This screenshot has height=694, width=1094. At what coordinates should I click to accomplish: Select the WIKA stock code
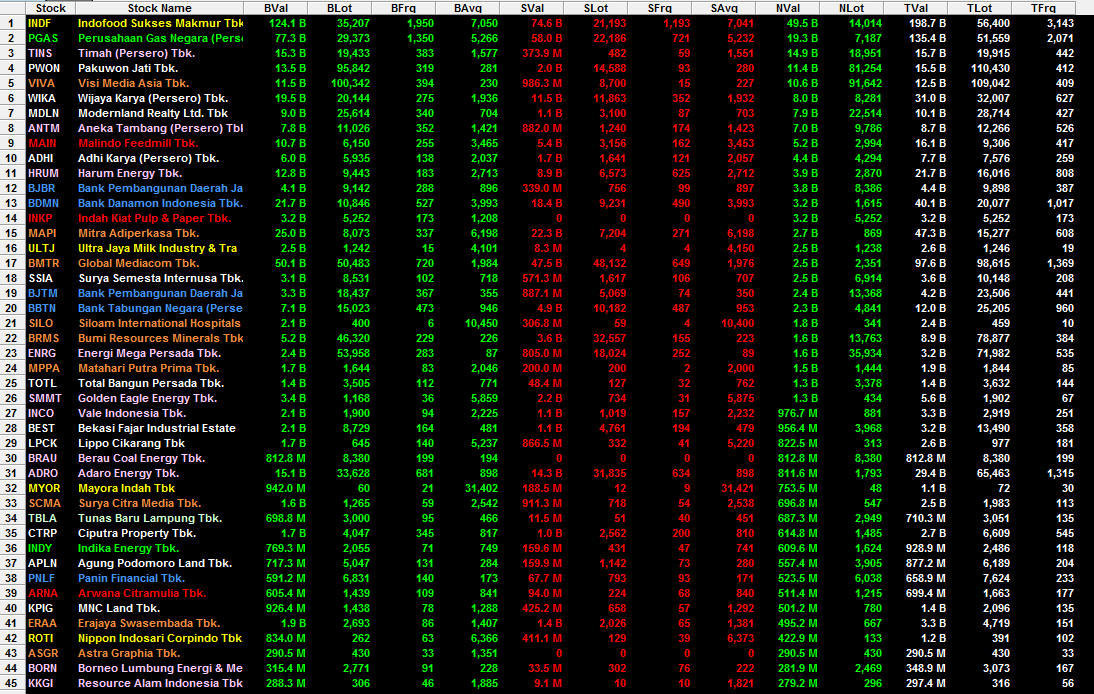click(x=42, y=98)
